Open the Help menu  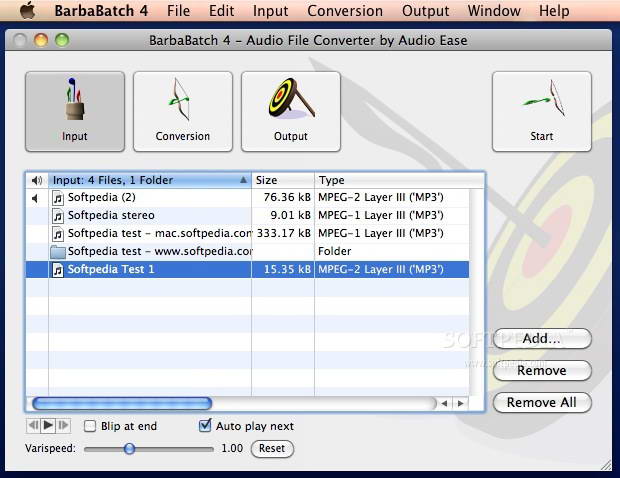[554, 11]
